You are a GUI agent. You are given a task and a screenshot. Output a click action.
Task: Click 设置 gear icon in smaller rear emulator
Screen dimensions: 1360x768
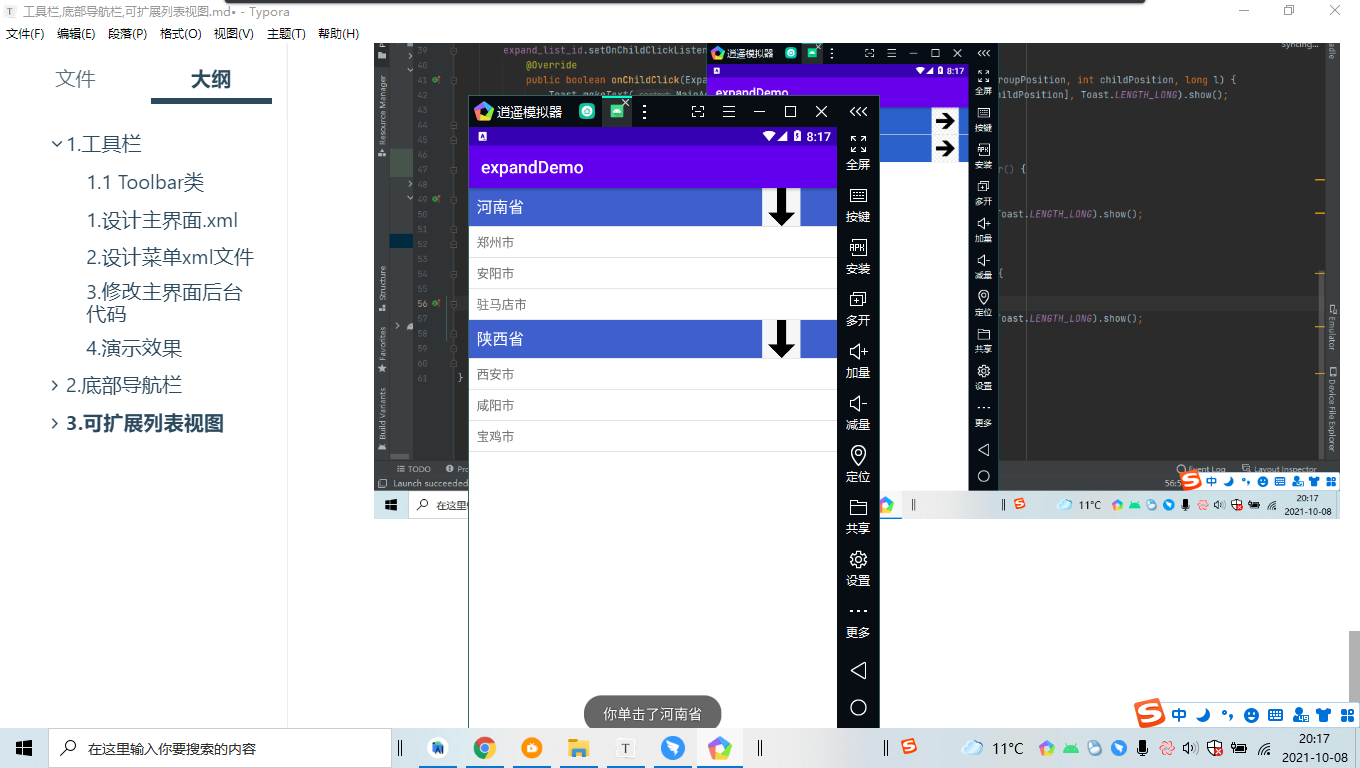(x=983, y=371)
